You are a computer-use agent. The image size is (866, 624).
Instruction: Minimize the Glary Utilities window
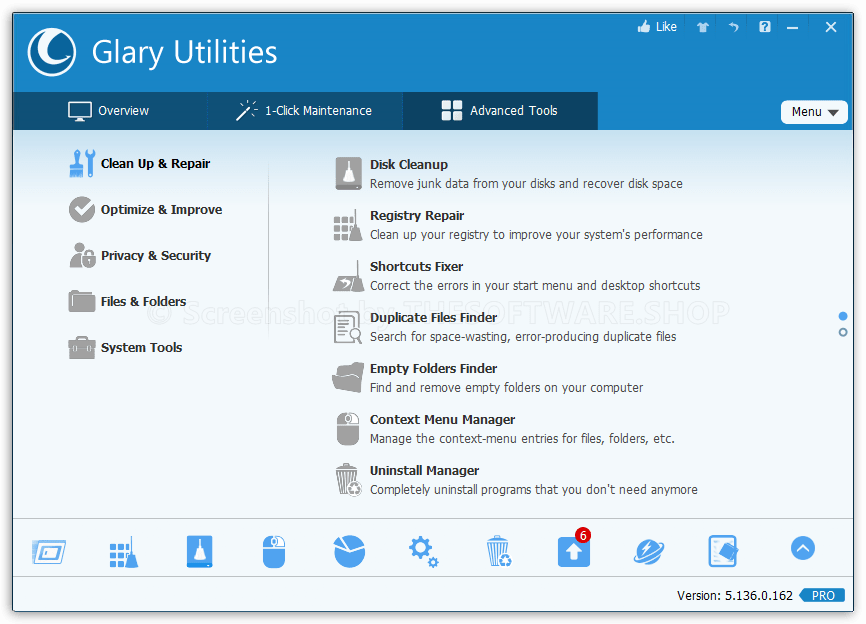[x=793, y=27]
